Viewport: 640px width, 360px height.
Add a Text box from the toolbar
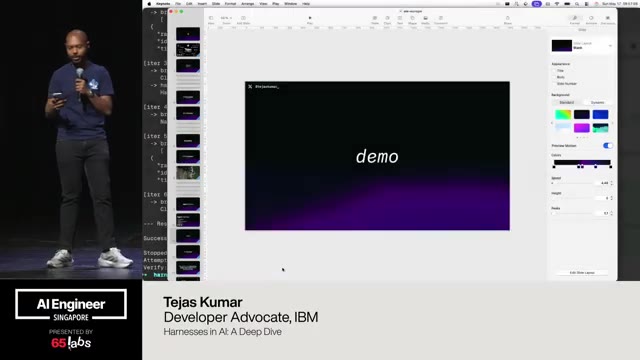point(400,20)
